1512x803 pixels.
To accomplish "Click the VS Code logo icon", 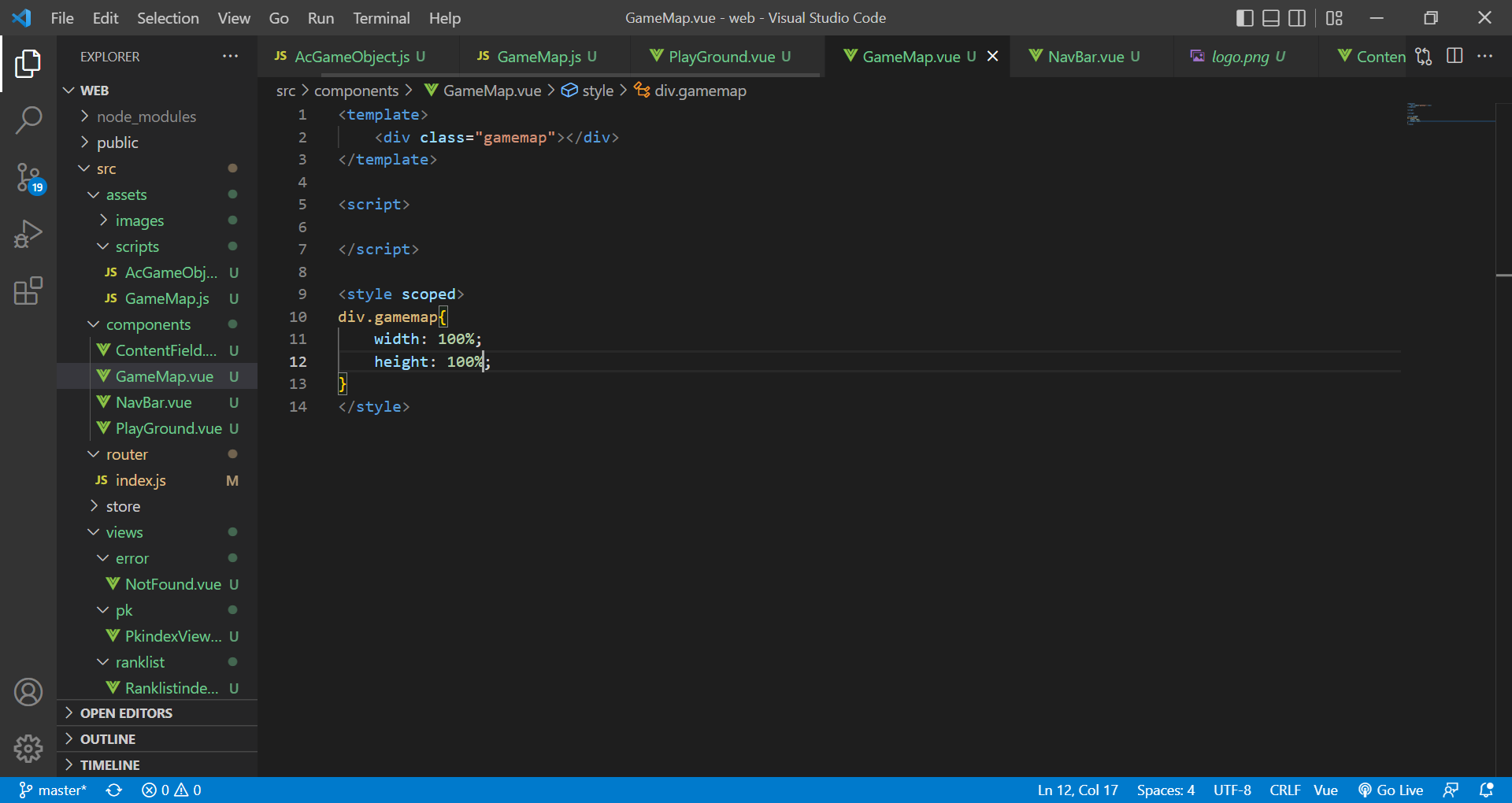I will click(x=22, y=18).
